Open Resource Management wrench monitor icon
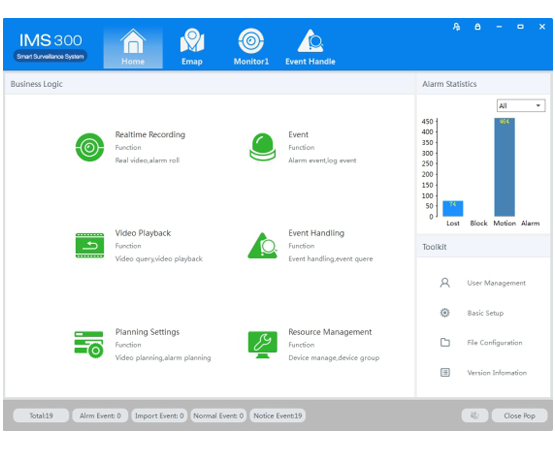The width and height of the screenshot is (555, 450). (x=262, y=344)
